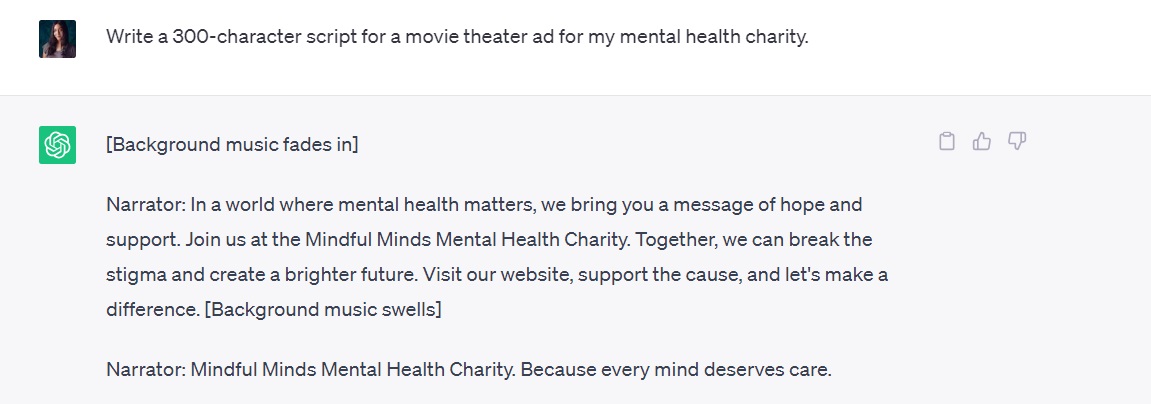Give the response a thumbs up
The width and height of the screenshot is (1151, 404).
coord(982,142)
